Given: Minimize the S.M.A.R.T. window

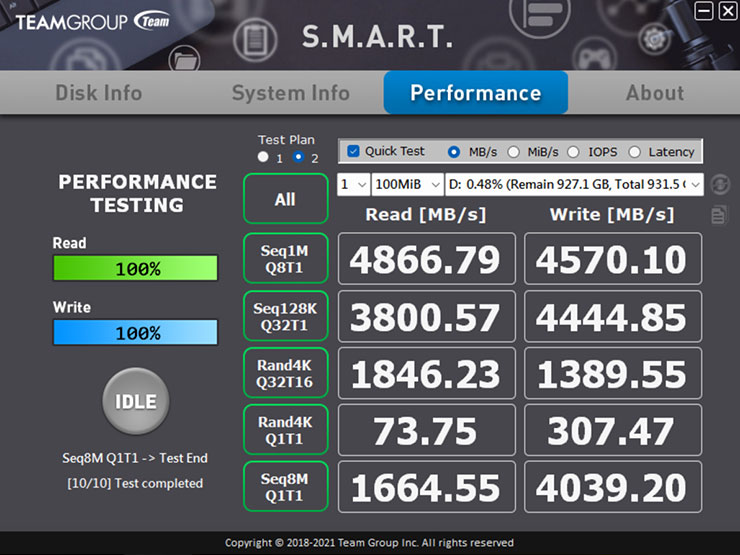Looking at the screenshot, I should [x=704, y=11].
